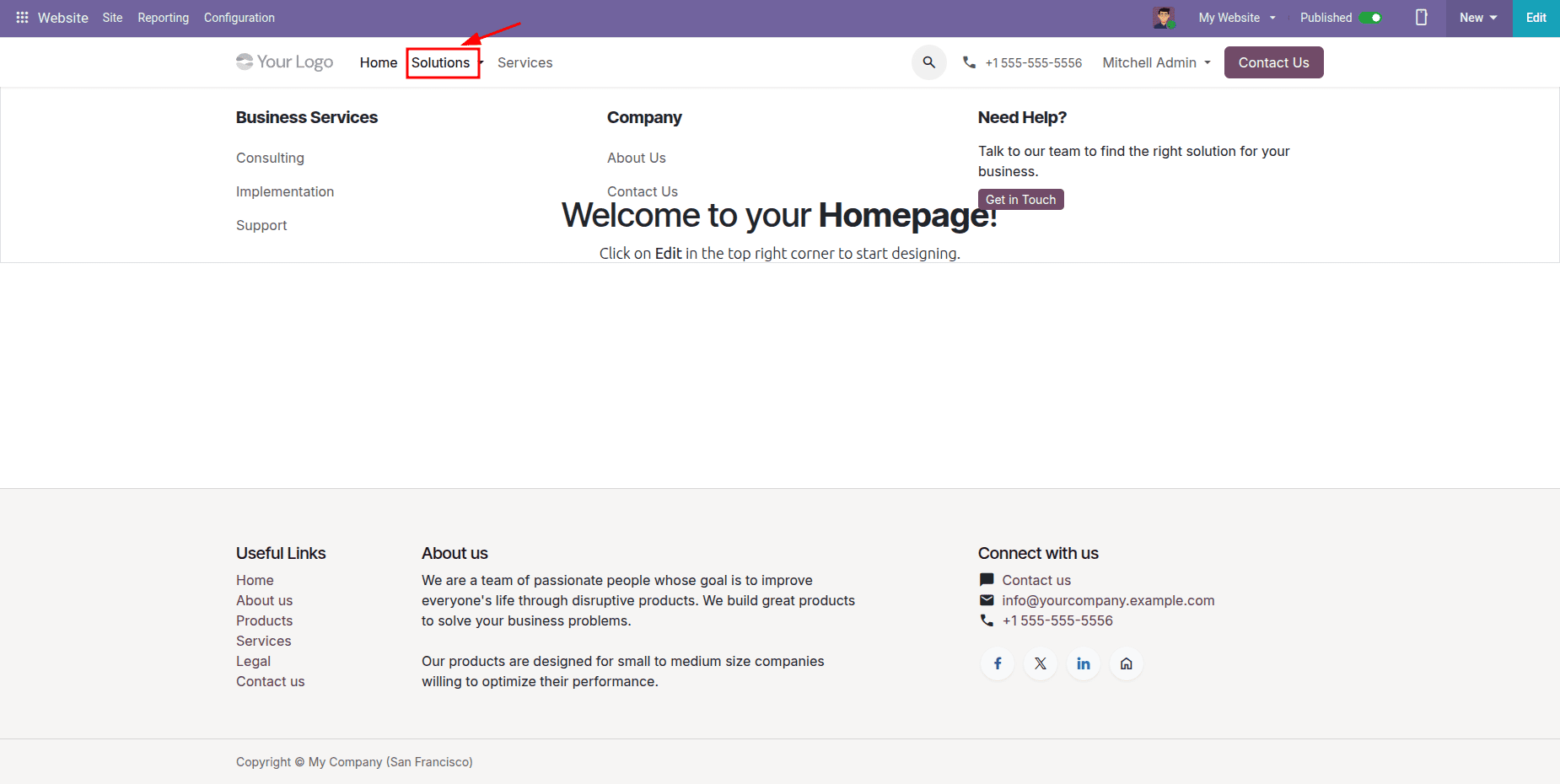Screen dimensions: 1560x784
Task: Expand the My Website dropdown
Action: [1237, 18]
